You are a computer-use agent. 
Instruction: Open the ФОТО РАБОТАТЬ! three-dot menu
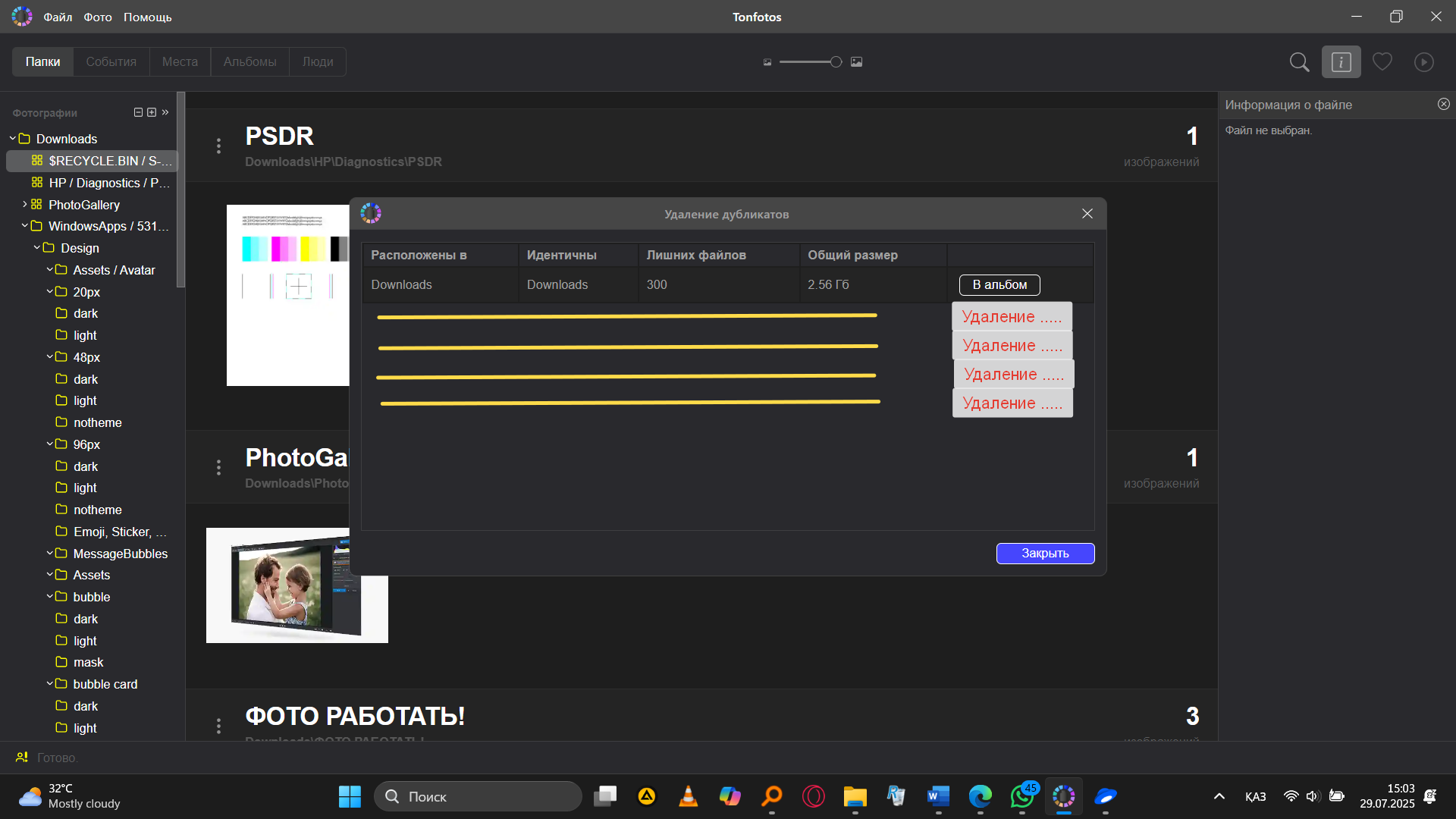219,726
